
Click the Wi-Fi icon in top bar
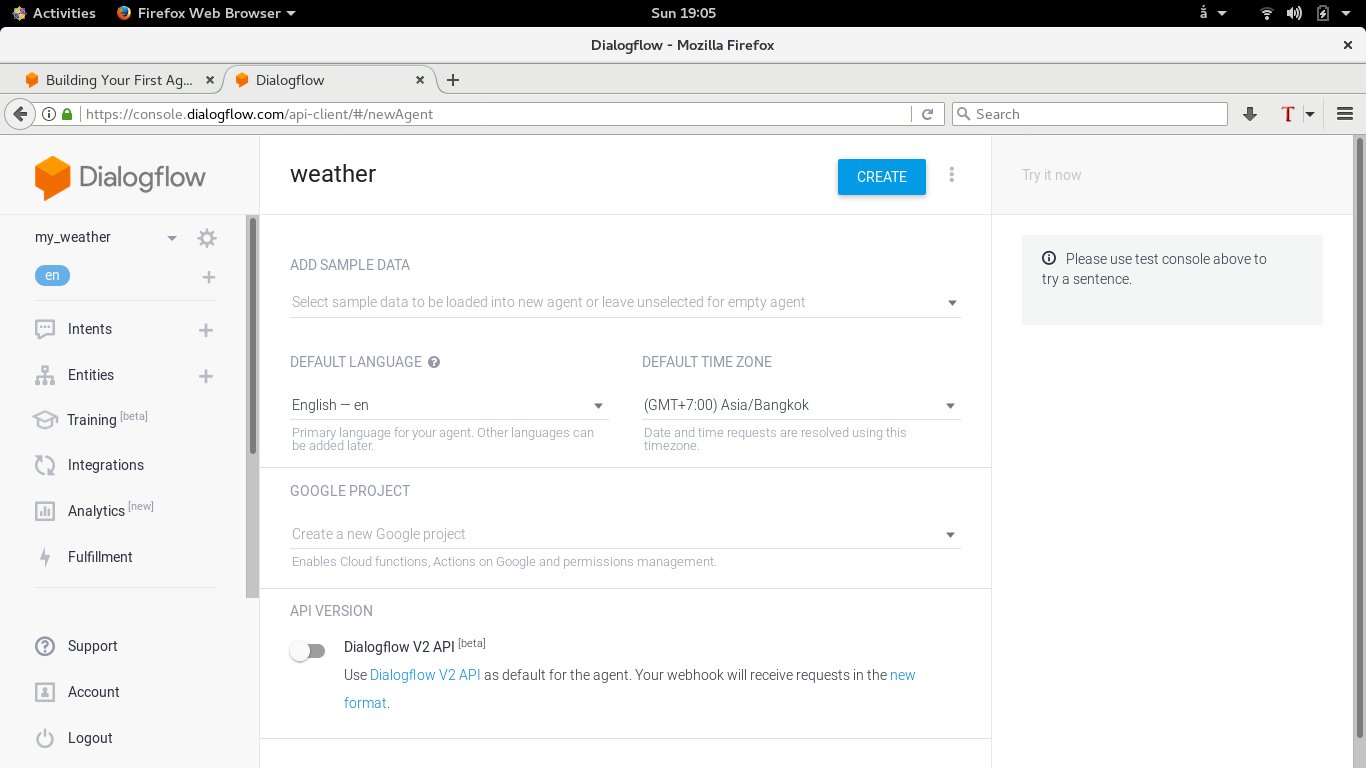coord(1267,13)
